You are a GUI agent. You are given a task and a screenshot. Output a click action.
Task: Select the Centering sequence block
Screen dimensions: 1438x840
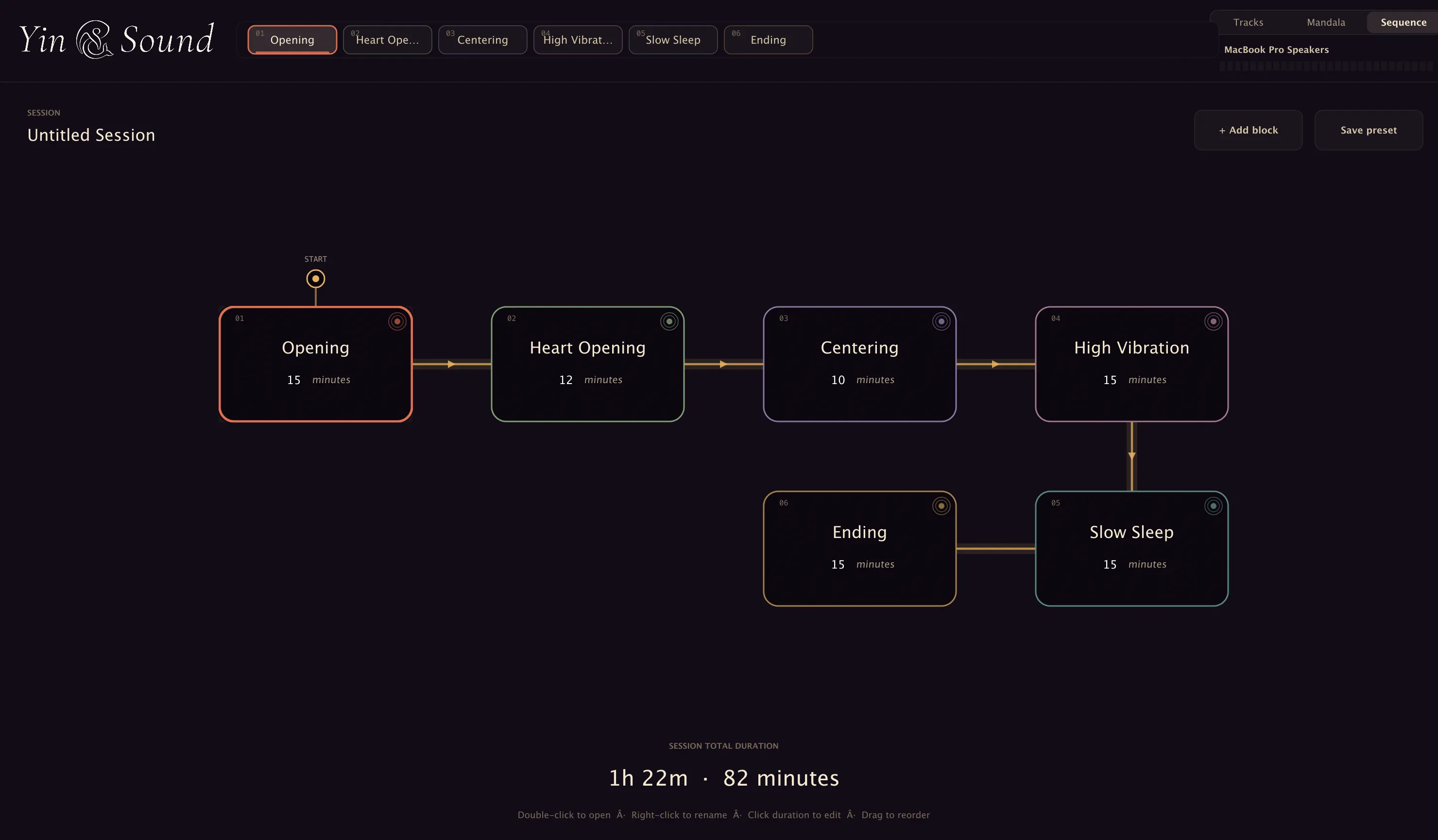click(x=860, y=364)
